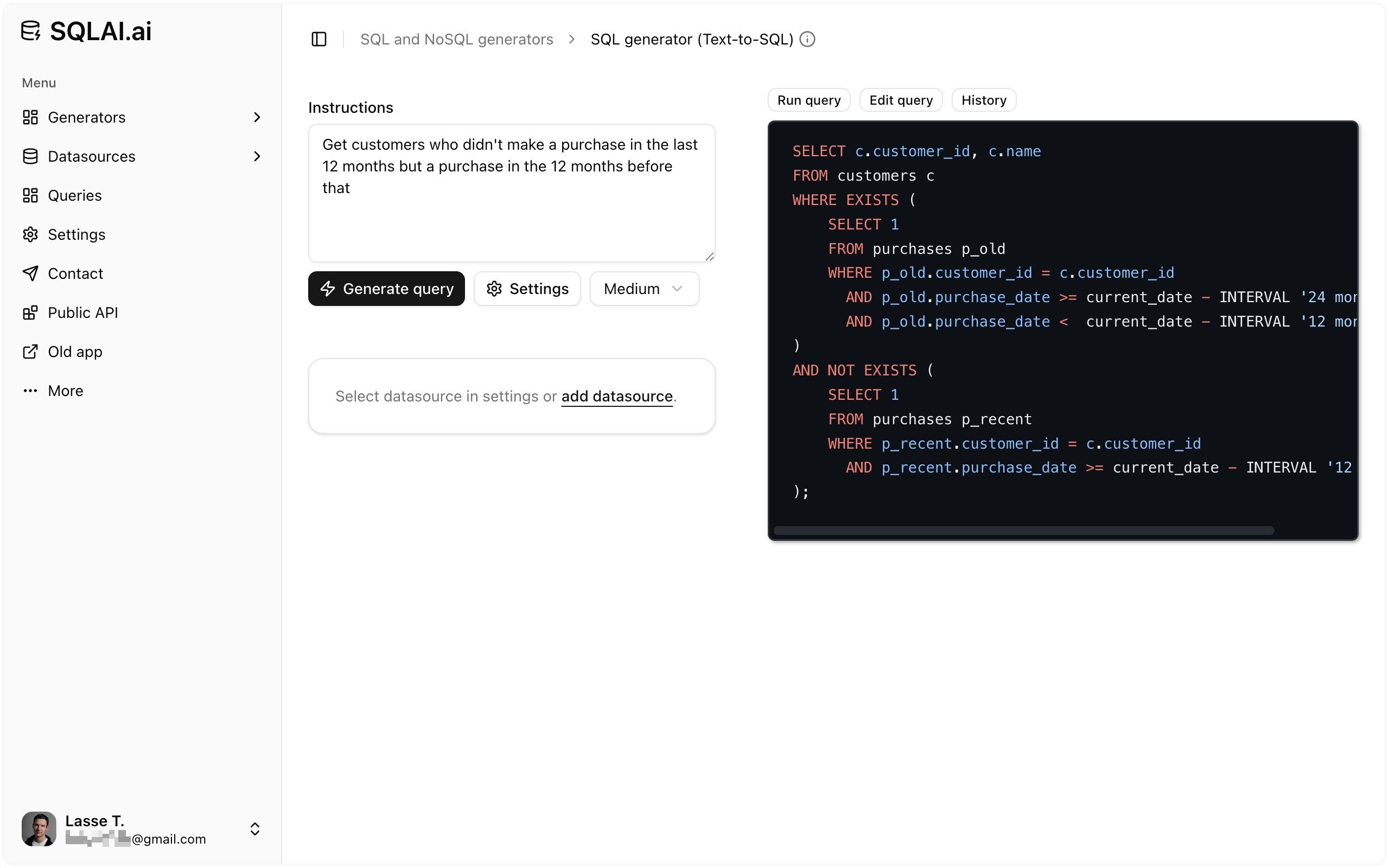This screenshot has width=1389, height=868.
Task: Click the SQLAI.ai logo icon
Action: (x=31, y=31)
